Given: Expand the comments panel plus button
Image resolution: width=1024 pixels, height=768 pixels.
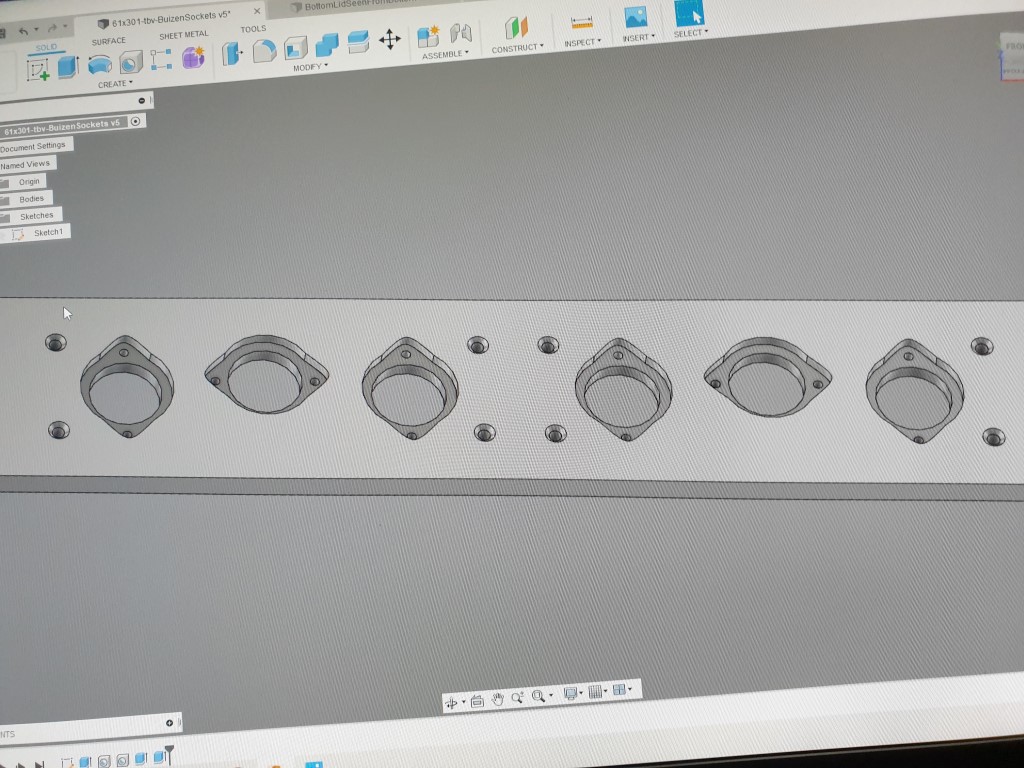Looking at the screenshot, I should click(x=169, y=723).
